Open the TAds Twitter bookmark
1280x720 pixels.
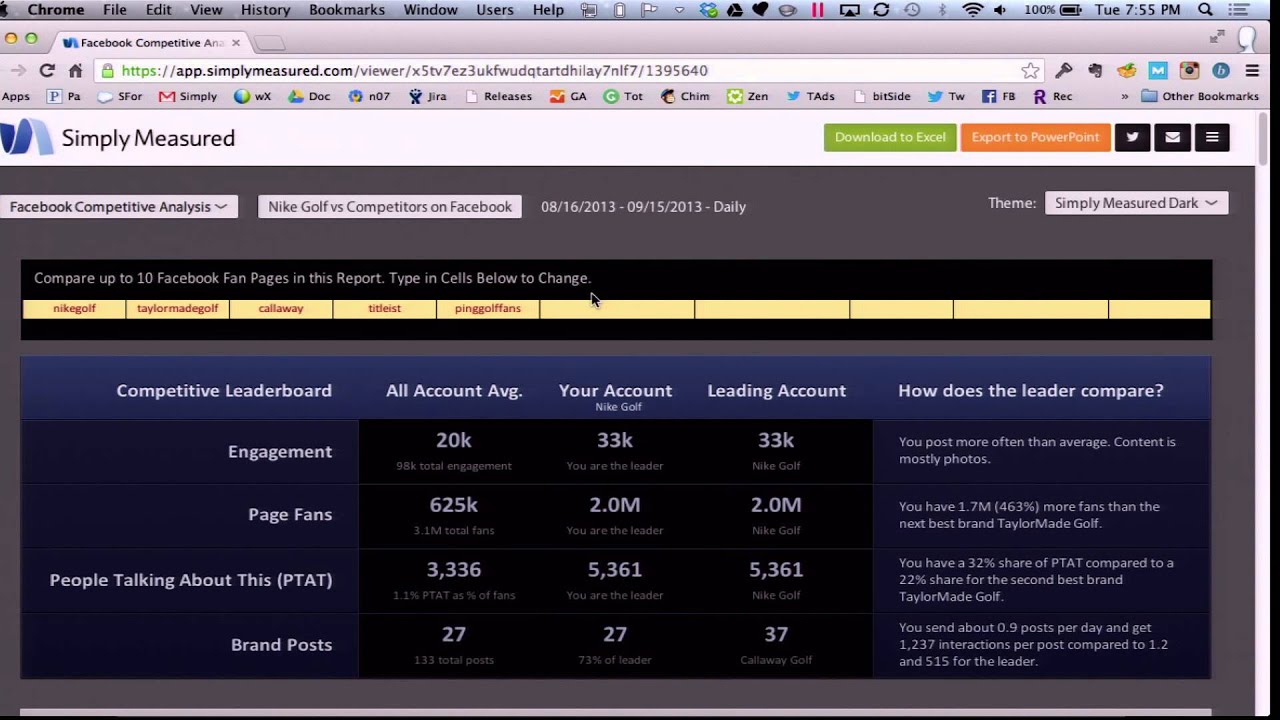[810, 97]
